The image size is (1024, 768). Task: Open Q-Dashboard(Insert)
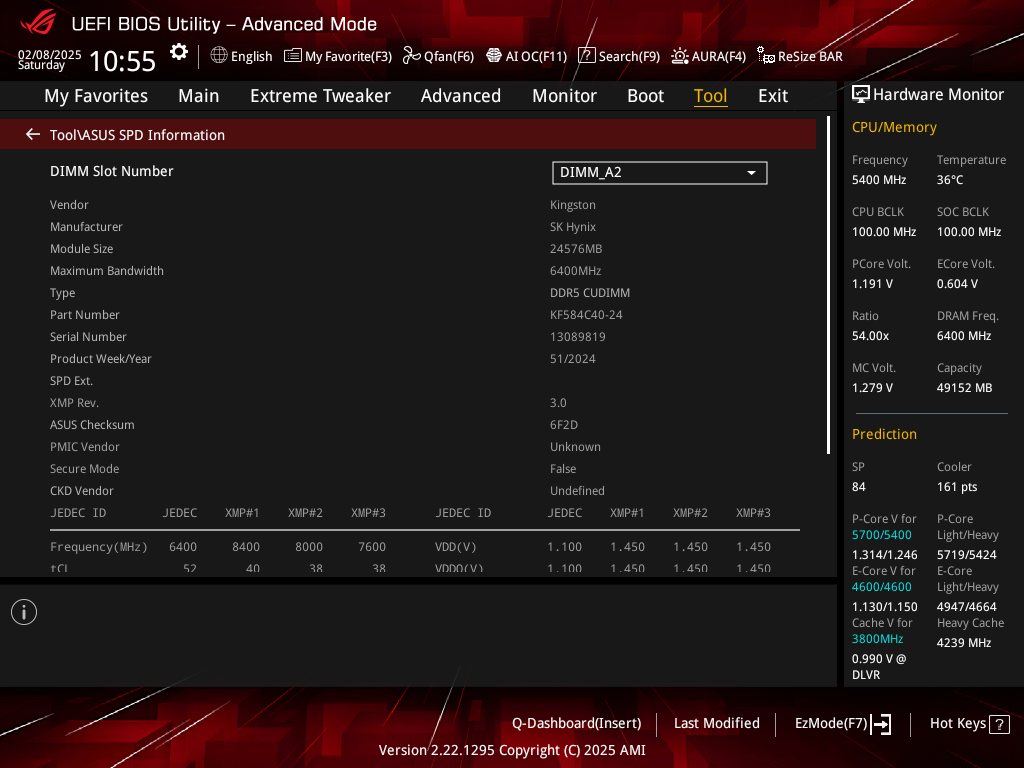pyautogui.click(x=576, y=723)
